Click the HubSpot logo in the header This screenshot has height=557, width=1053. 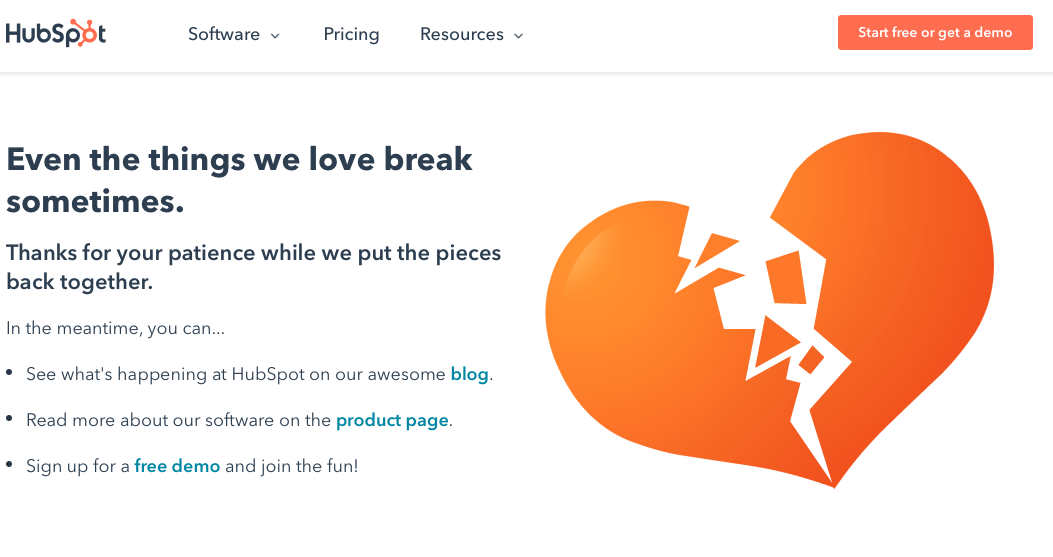(55, 34)
